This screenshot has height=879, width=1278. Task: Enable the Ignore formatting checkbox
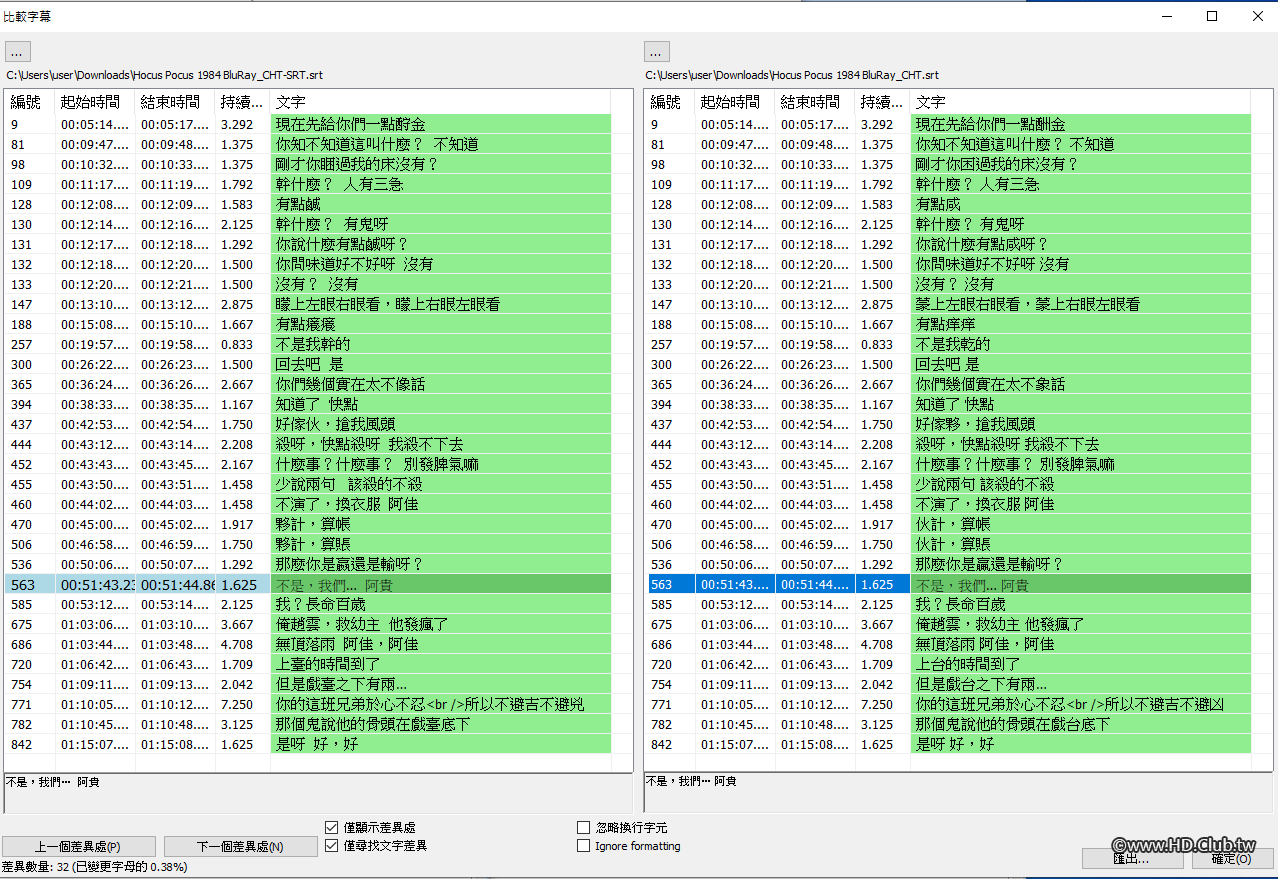pos(583,846)
